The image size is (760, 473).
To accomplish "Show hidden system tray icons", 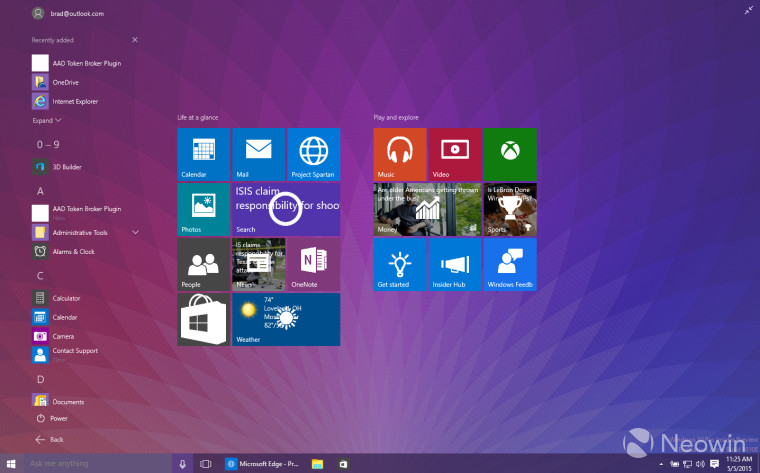I will tap(661, 464).
